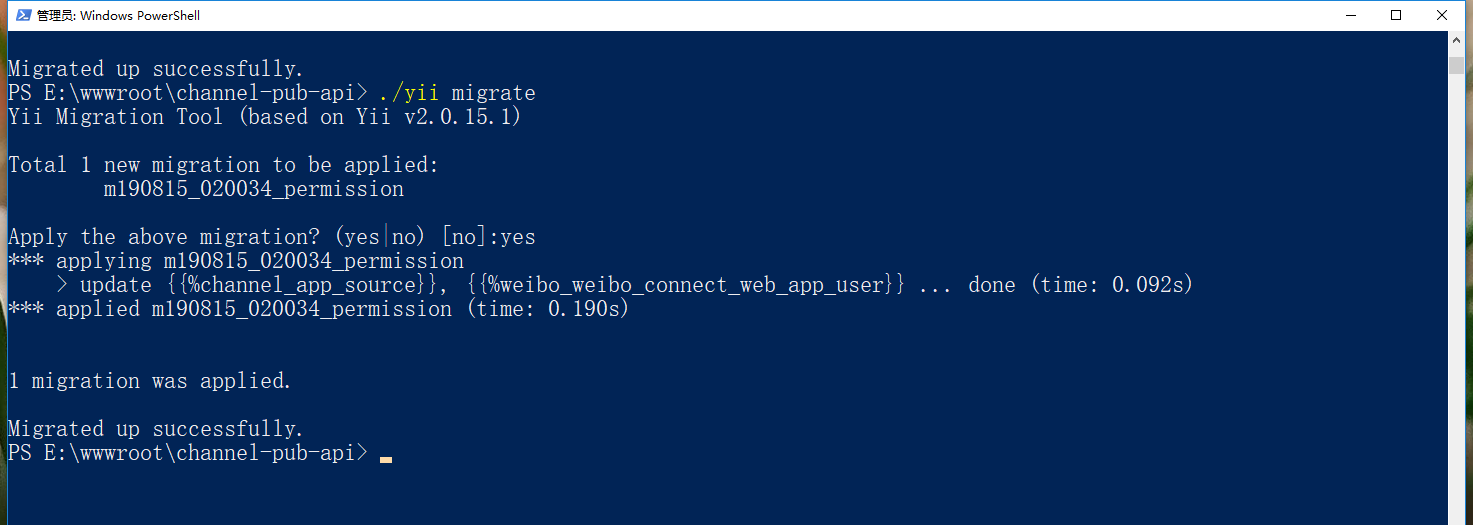Maximize the PowerShell window
This screenshot has height=525, width=1473.
click(x=1396, y=15)
